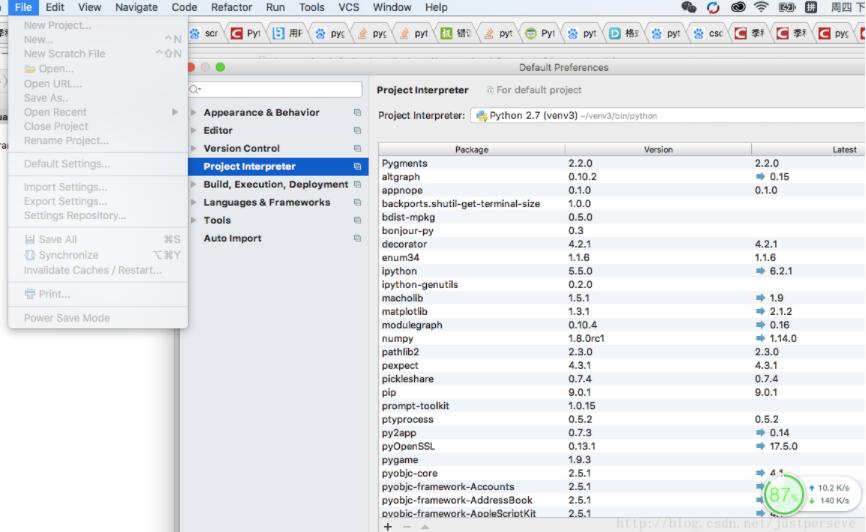The height and width of the screenshot is (532, 866).
Task: Open the Navigate menu
Action: click(136, 7)
